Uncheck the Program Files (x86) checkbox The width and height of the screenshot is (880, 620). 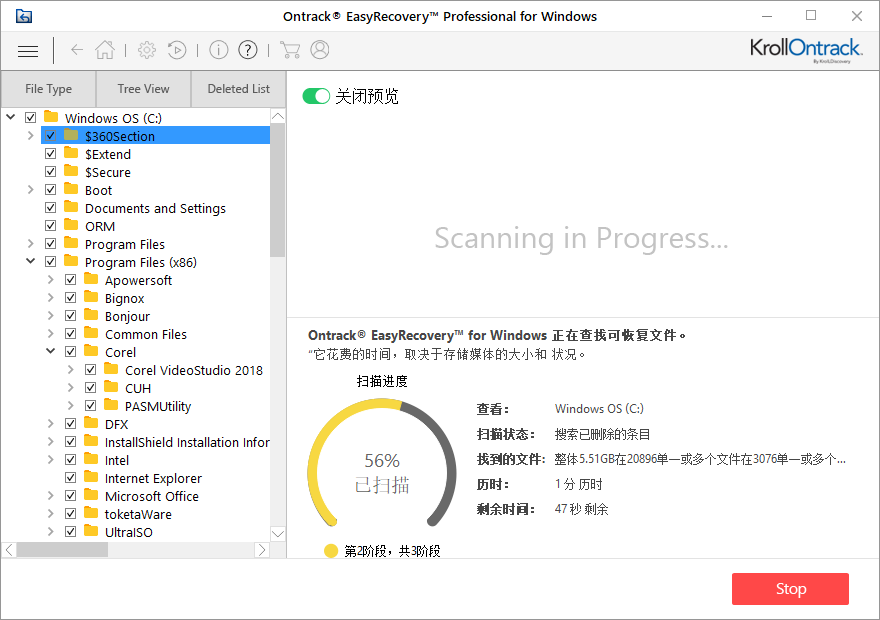coord(51,261)
